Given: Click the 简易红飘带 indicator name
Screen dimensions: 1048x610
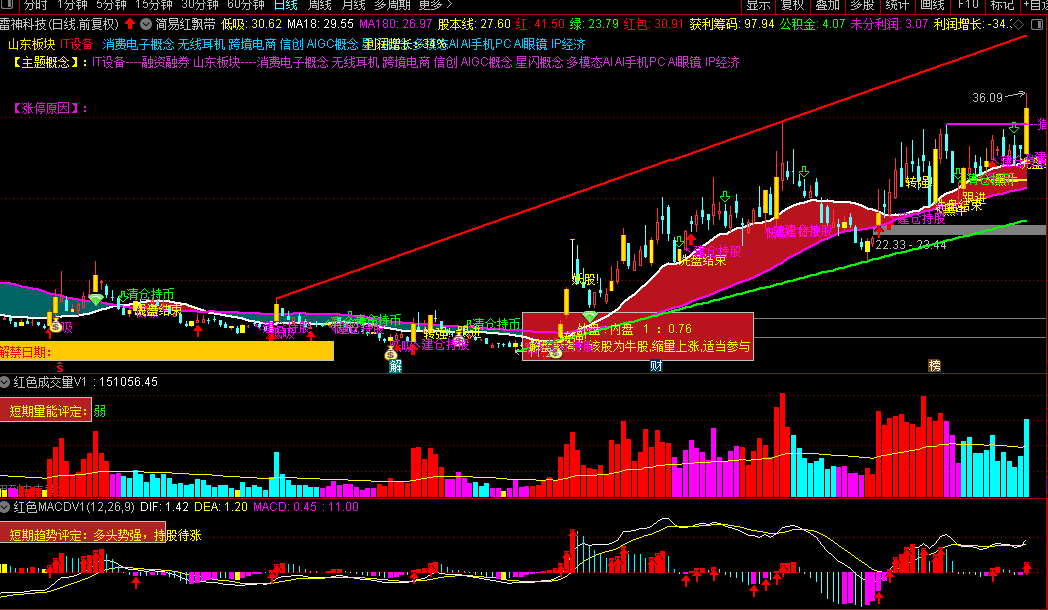Looking at the screenshot, I should [186, 24].
